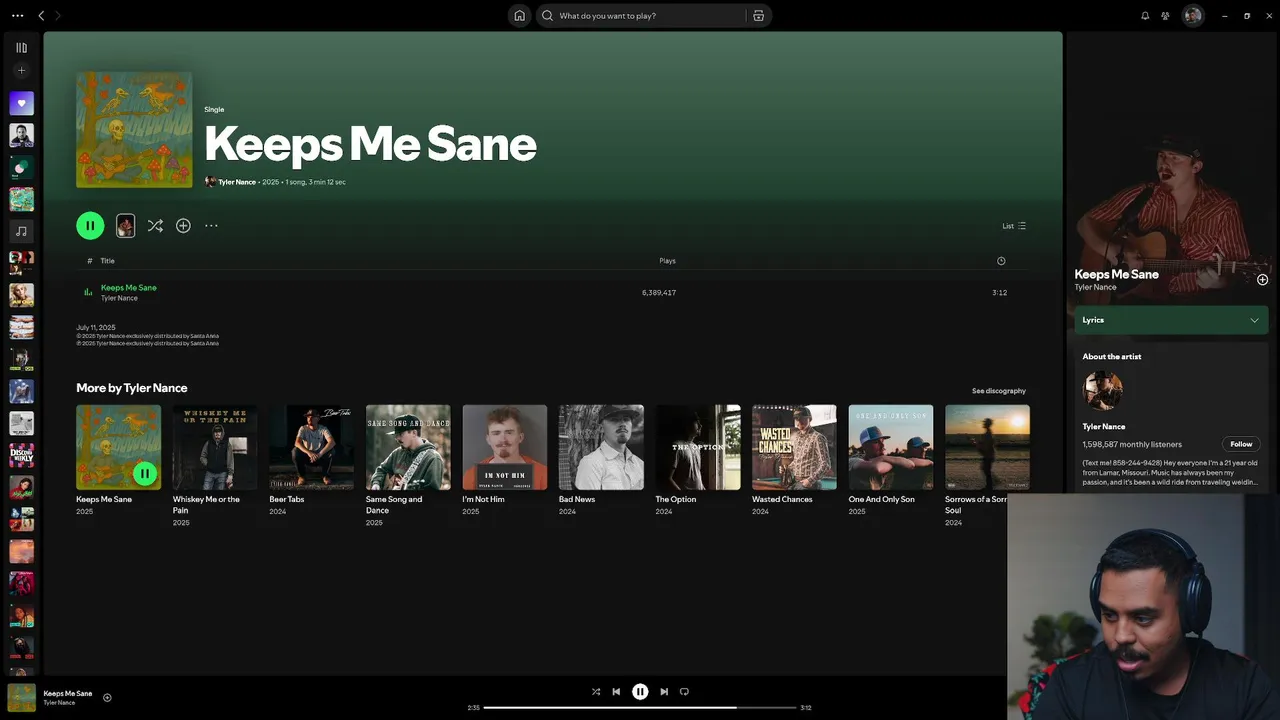The height and width of the screenshot is (720, 1280).
Task: Seek on the playback progress bar
Action: click(640, 708)
